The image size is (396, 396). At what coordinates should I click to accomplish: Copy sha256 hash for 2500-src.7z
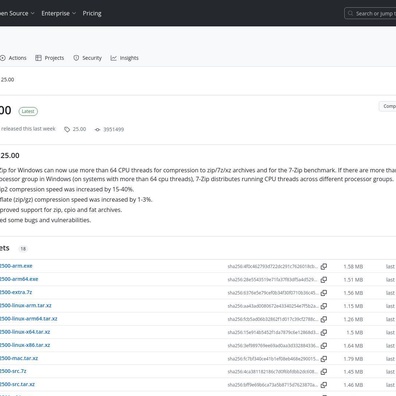tap(324, 372)
